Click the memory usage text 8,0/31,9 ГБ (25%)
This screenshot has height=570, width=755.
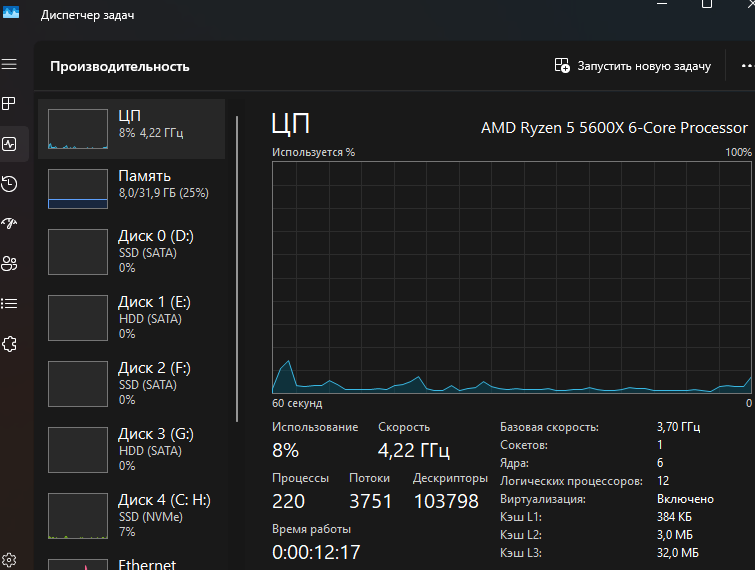164,193
